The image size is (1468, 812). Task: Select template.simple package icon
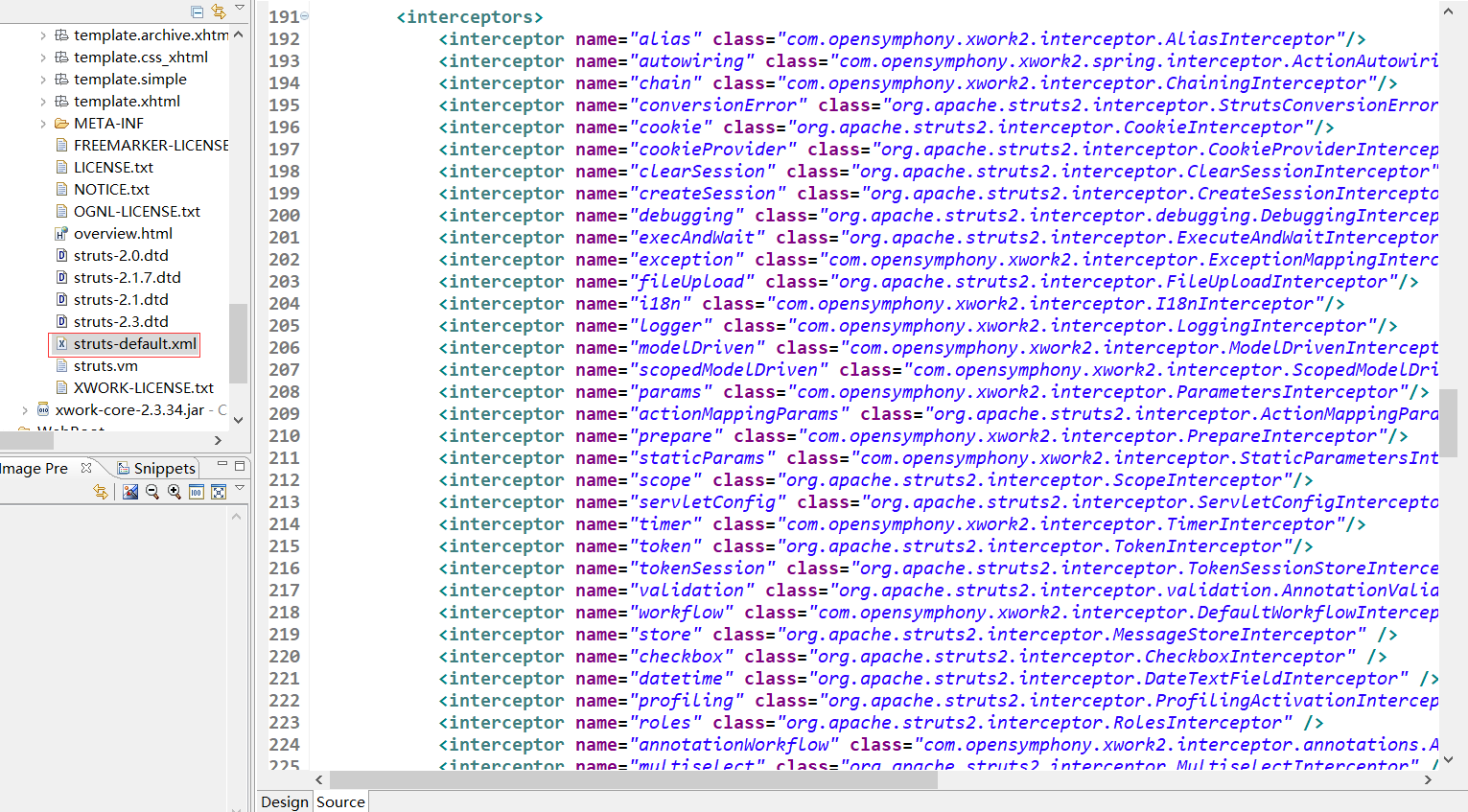[61, 80]
